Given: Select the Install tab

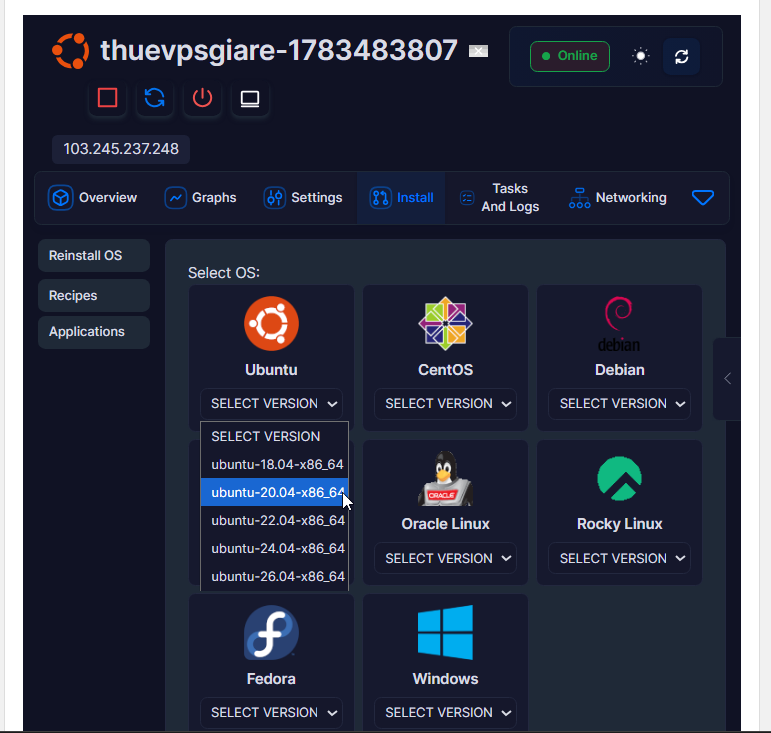Looking at the screenshot, I should pyautogui.click(x=401, y=198).
